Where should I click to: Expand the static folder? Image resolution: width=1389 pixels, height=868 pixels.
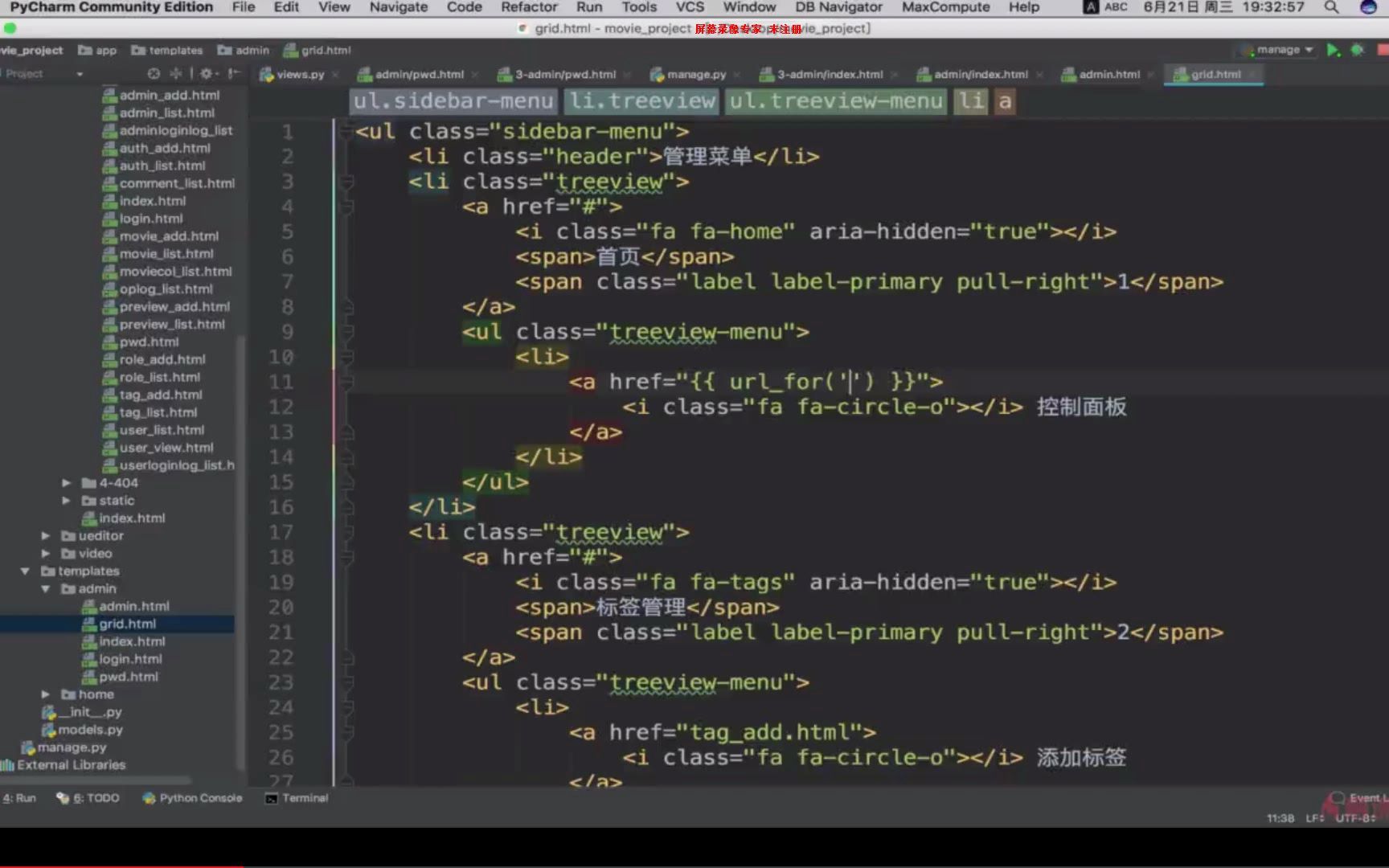(67, 501)
